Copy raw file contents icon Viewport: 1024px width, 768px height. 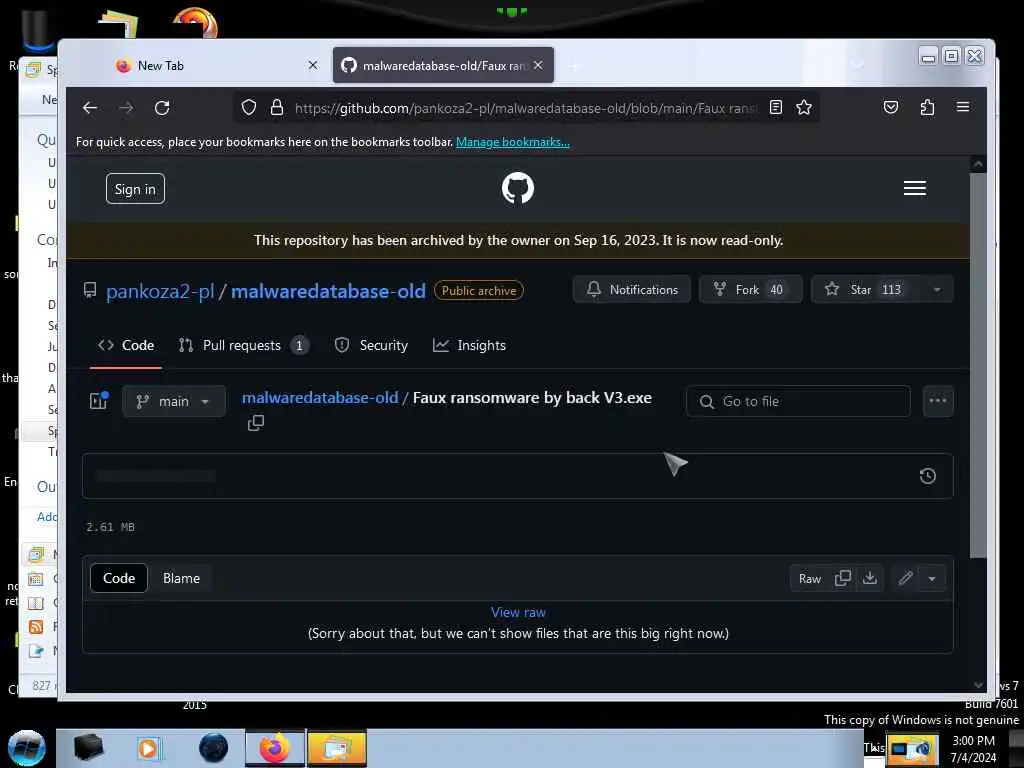pos(843,578)
